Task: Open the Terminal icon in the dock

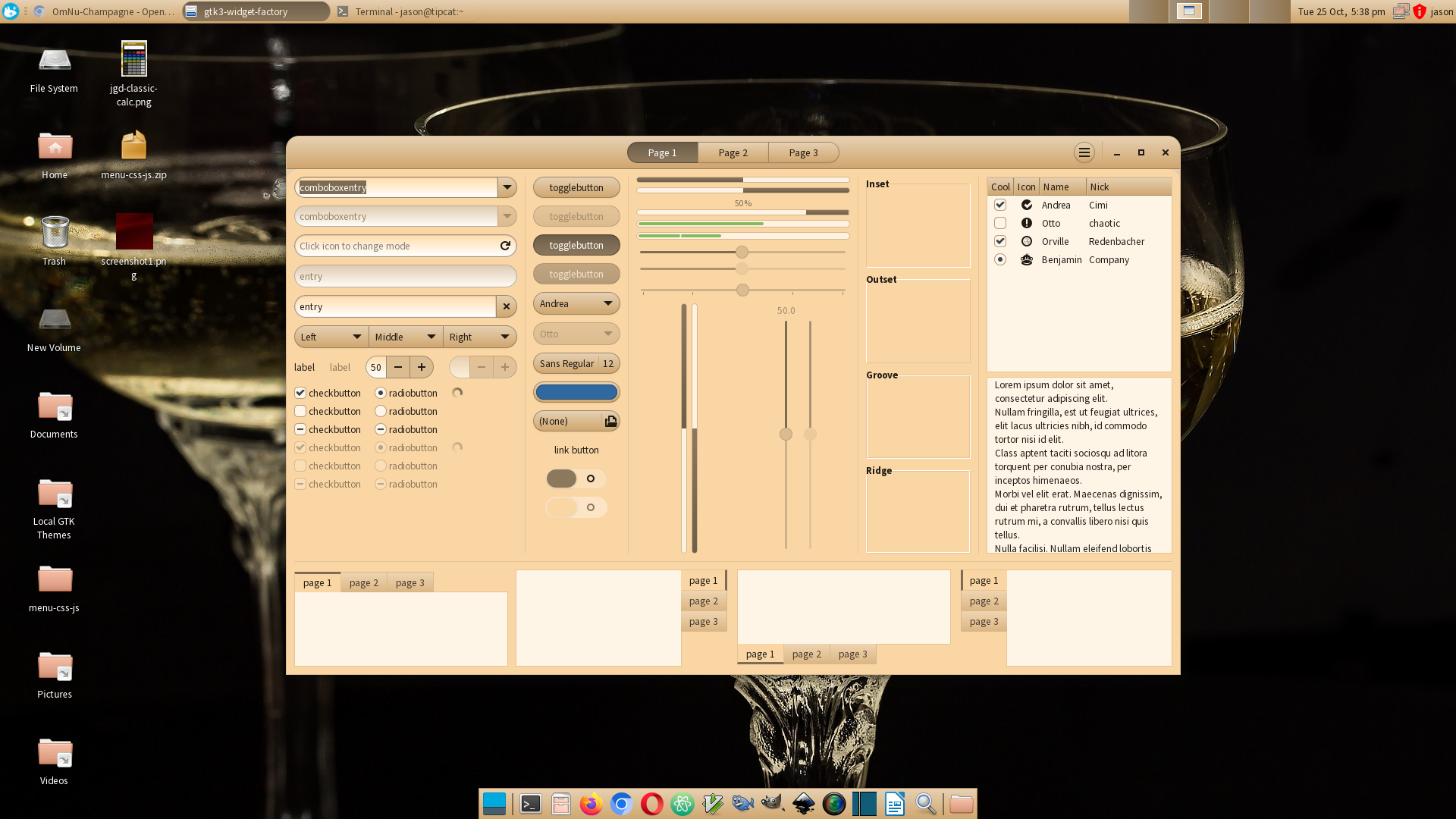Action: pos(531,804)
